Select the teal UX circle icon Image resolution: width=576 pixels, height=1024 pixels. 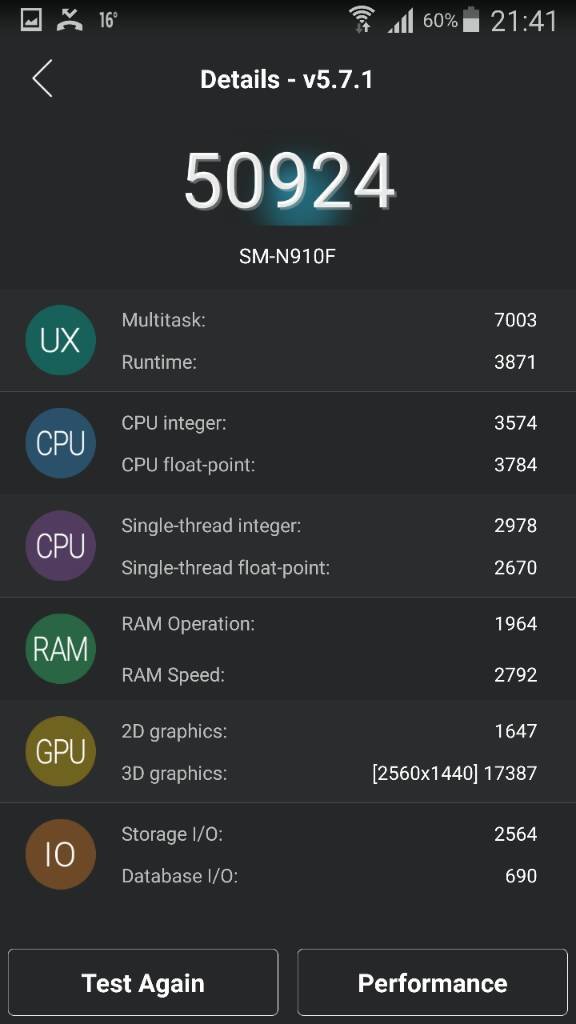tap(60, 340)
